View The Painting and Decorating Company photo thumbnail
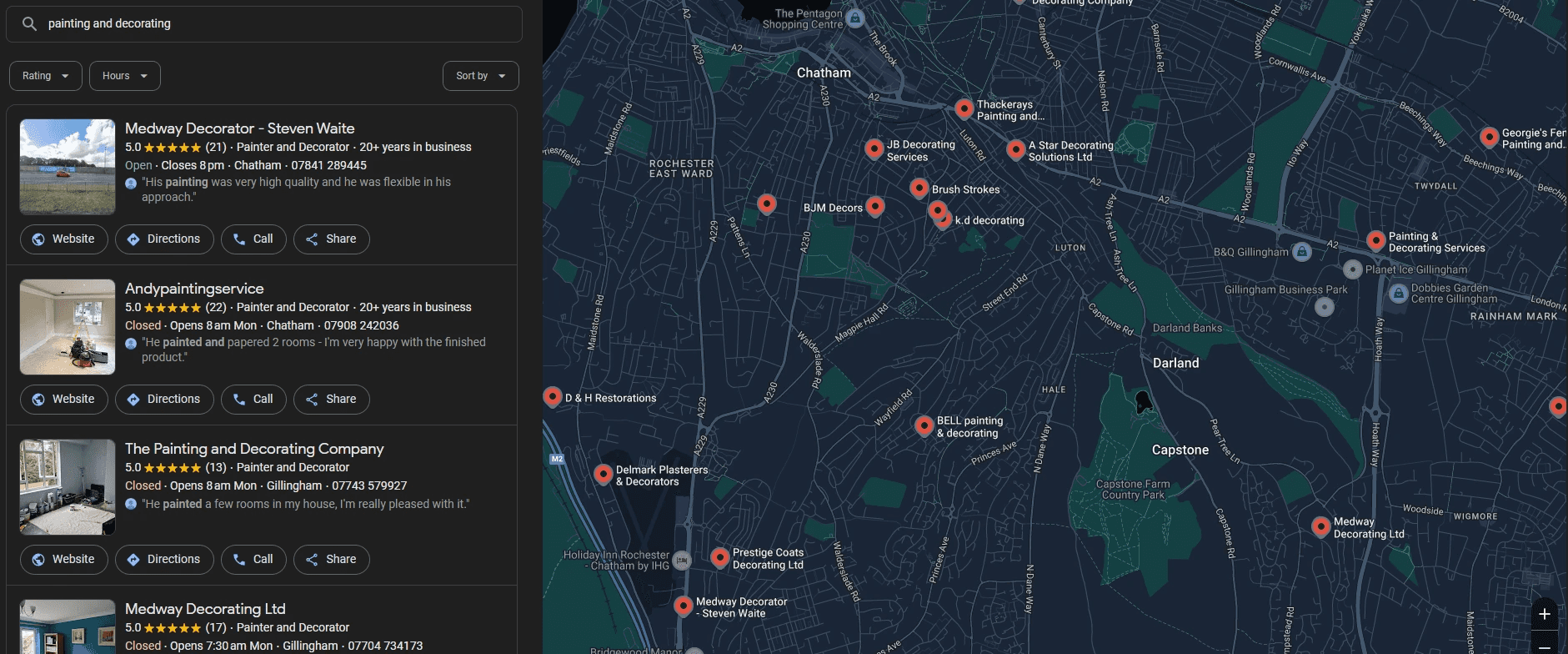Screen dimensions: 1568x654 coord(68,487)
